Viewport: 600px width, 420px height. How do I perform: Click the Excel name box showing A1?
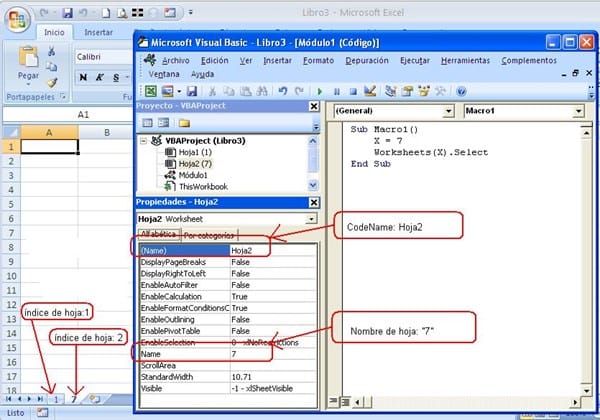click(x=67, y=114)
